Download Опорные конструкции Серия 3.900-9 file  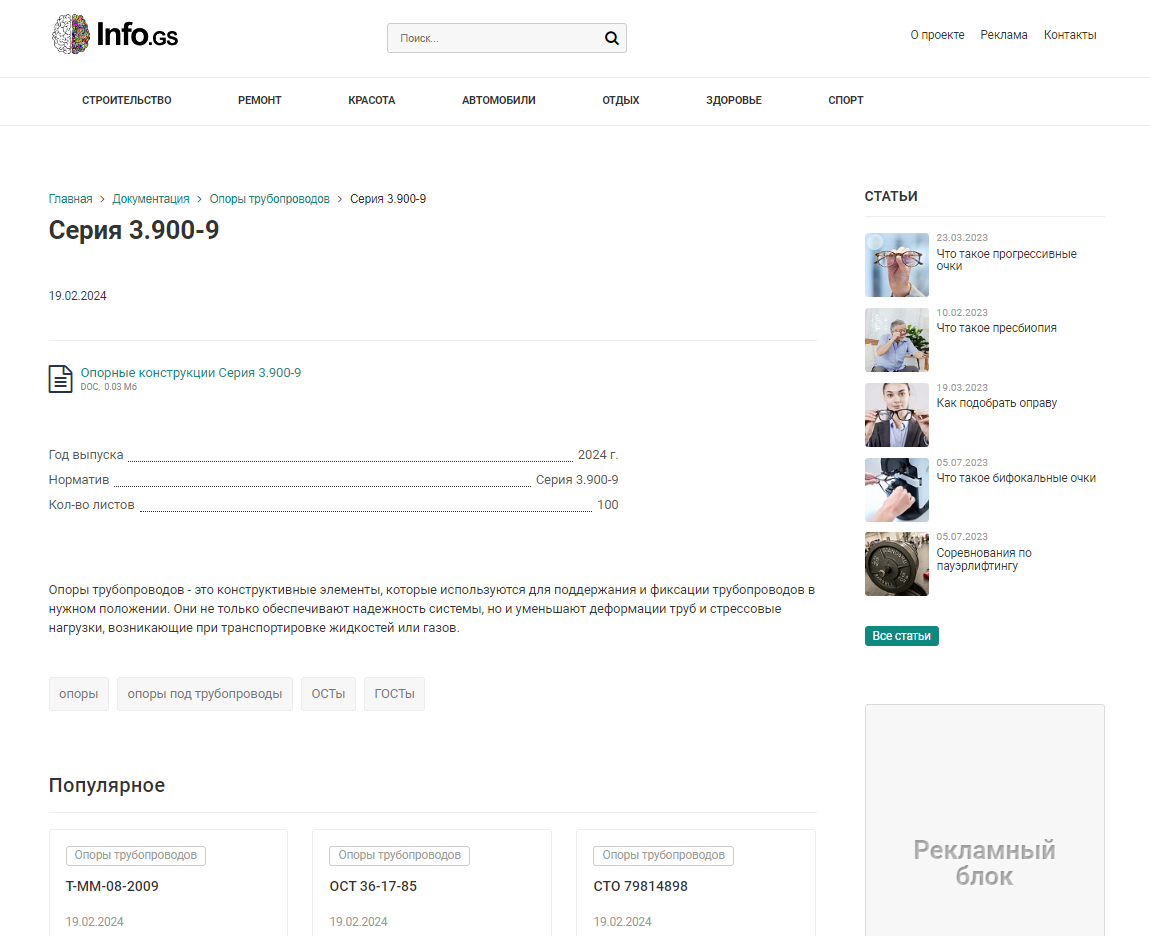190,373
